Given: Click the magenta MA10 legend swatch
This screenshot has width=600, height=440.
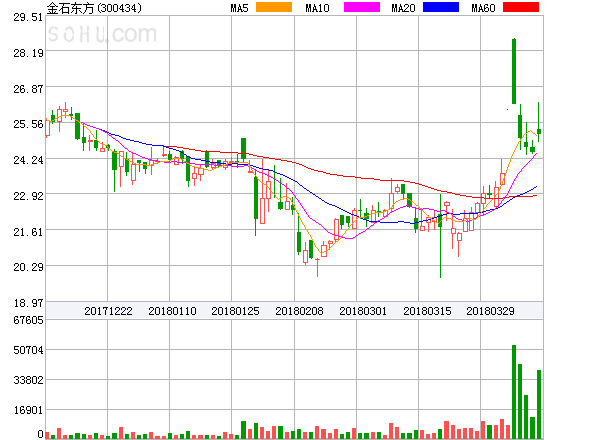Looking at the screenshot, I should pos(362,7).
